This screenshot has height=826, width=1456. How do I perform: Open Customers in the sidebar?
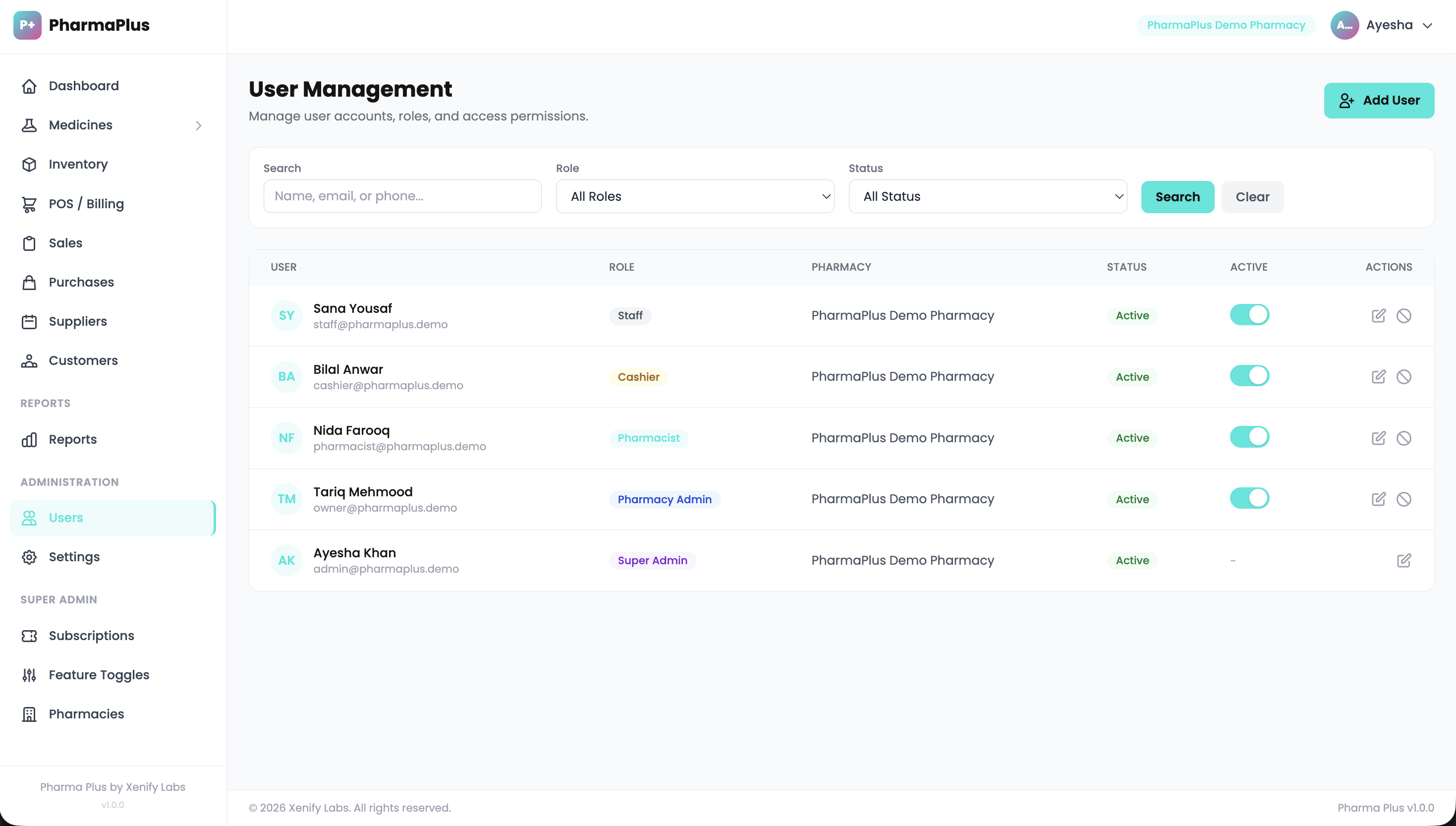[x=112, y=361]
